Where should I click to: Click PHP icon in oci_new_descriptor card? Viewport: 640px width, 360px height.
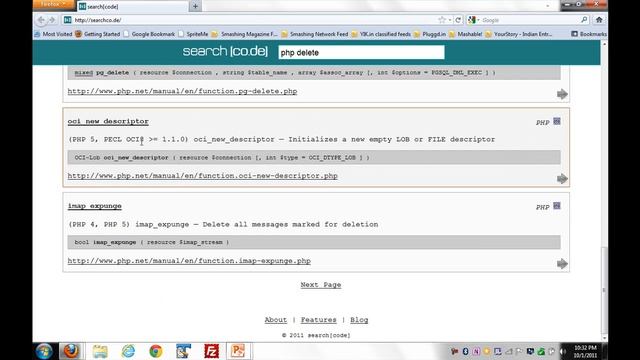[x=557, y=121]
